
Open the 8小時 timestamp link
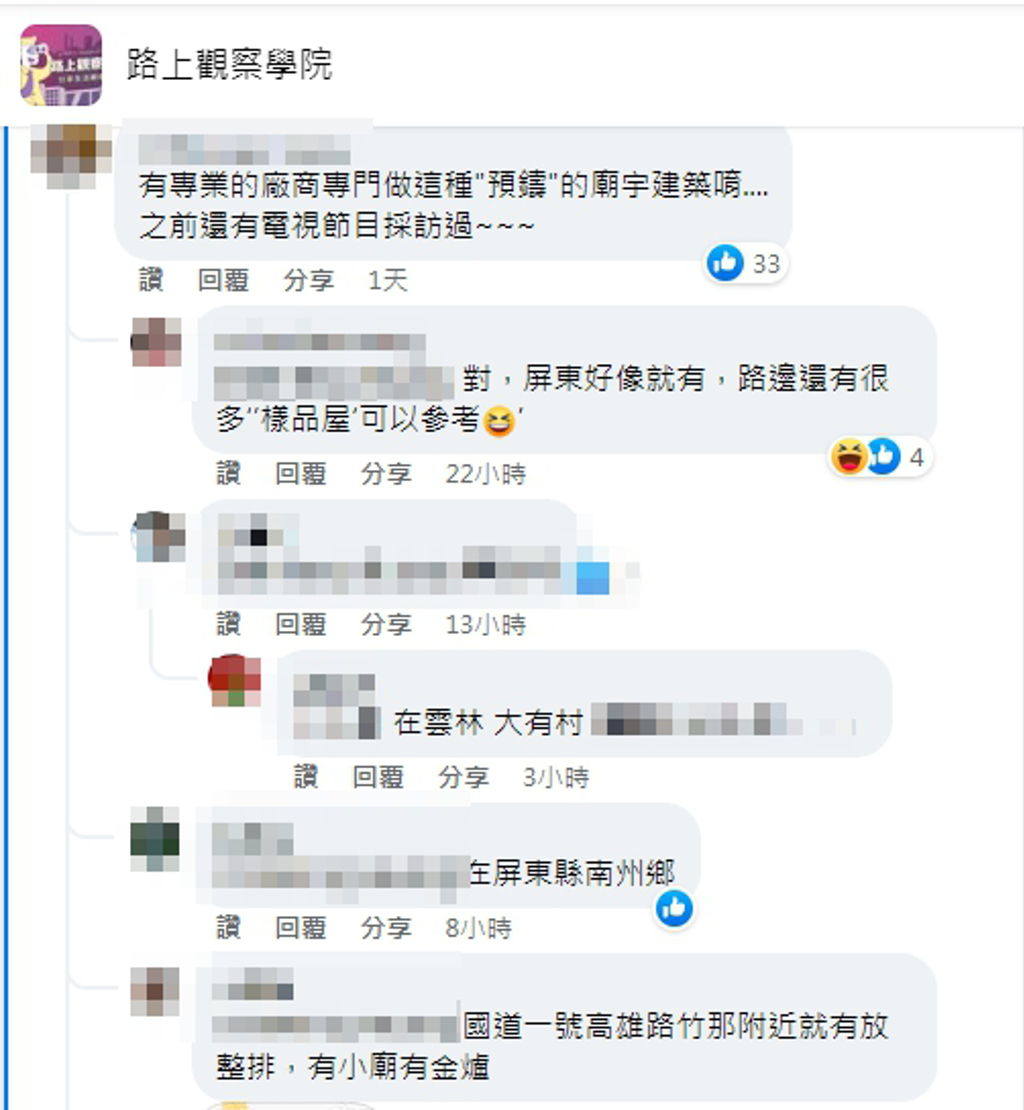coord(478,927)
